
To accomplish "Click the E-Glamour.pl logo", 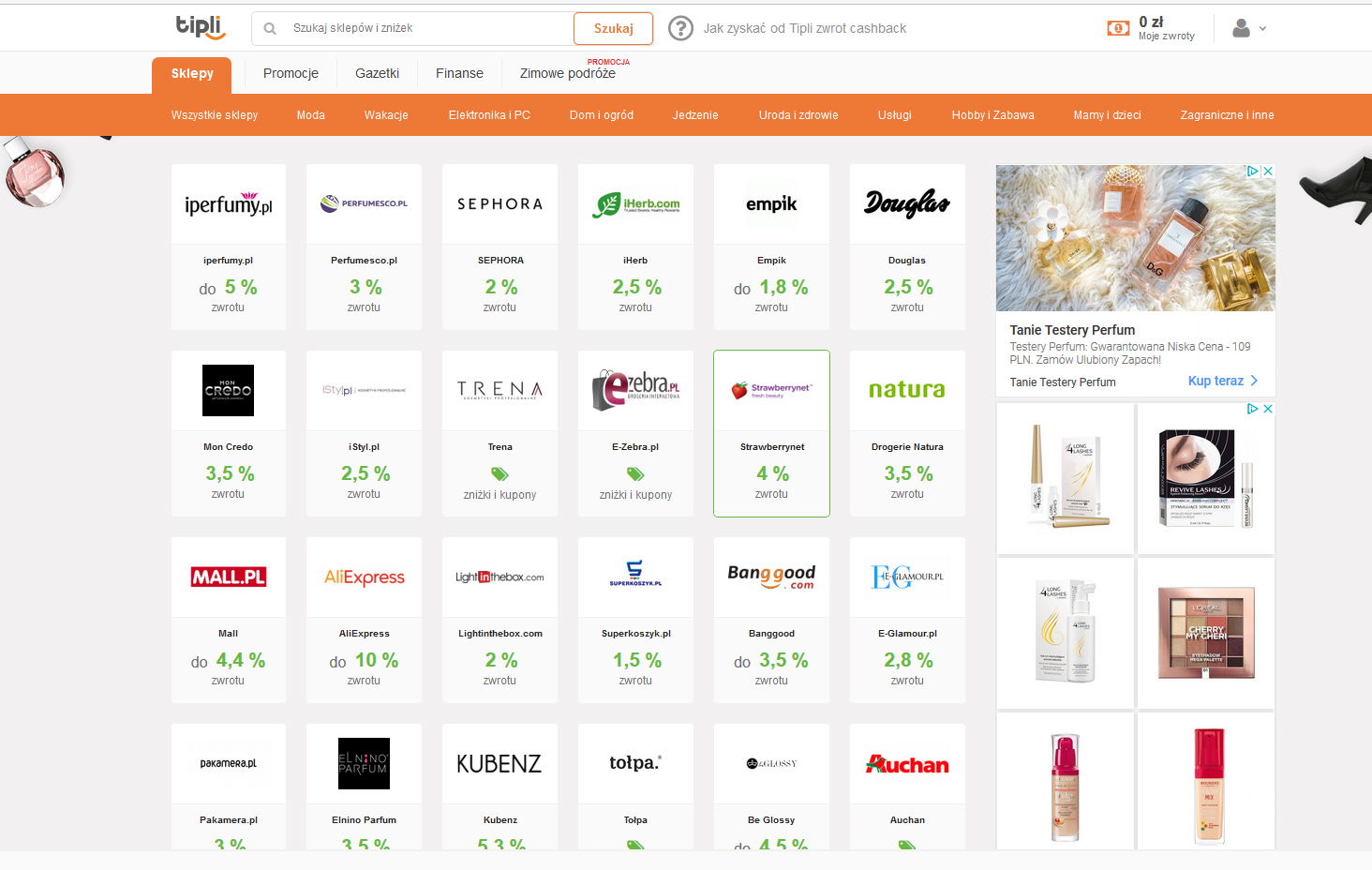I will tap(907, 577).
